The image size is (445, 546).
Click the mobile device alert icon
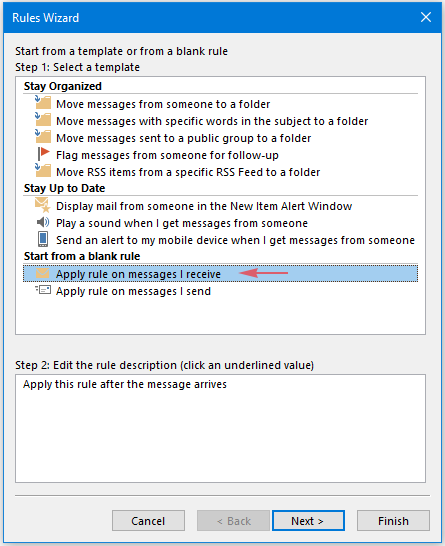pos(43,239)
